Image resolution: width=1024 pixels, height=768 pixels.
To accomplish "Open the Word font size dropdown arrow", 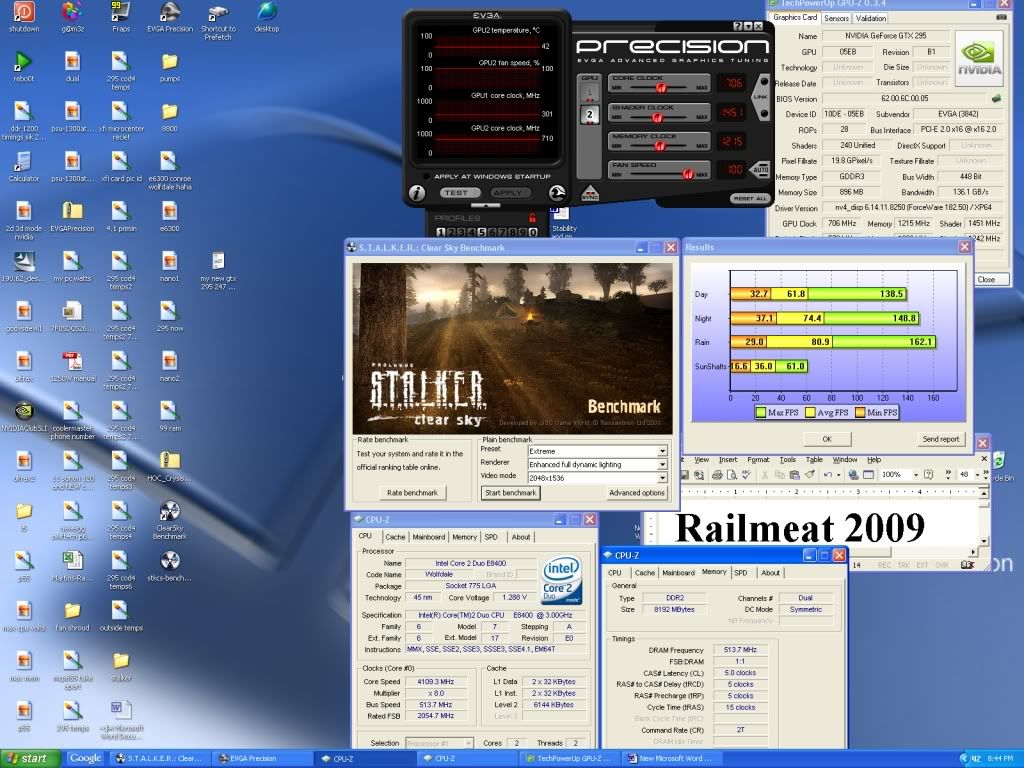I will [978, 475].
